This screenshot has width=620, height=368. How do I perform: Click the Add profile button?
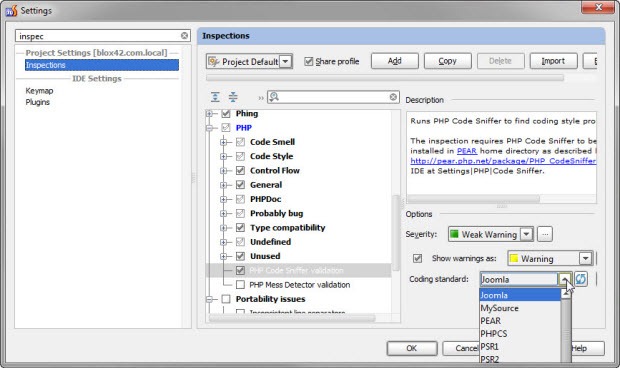395,61
